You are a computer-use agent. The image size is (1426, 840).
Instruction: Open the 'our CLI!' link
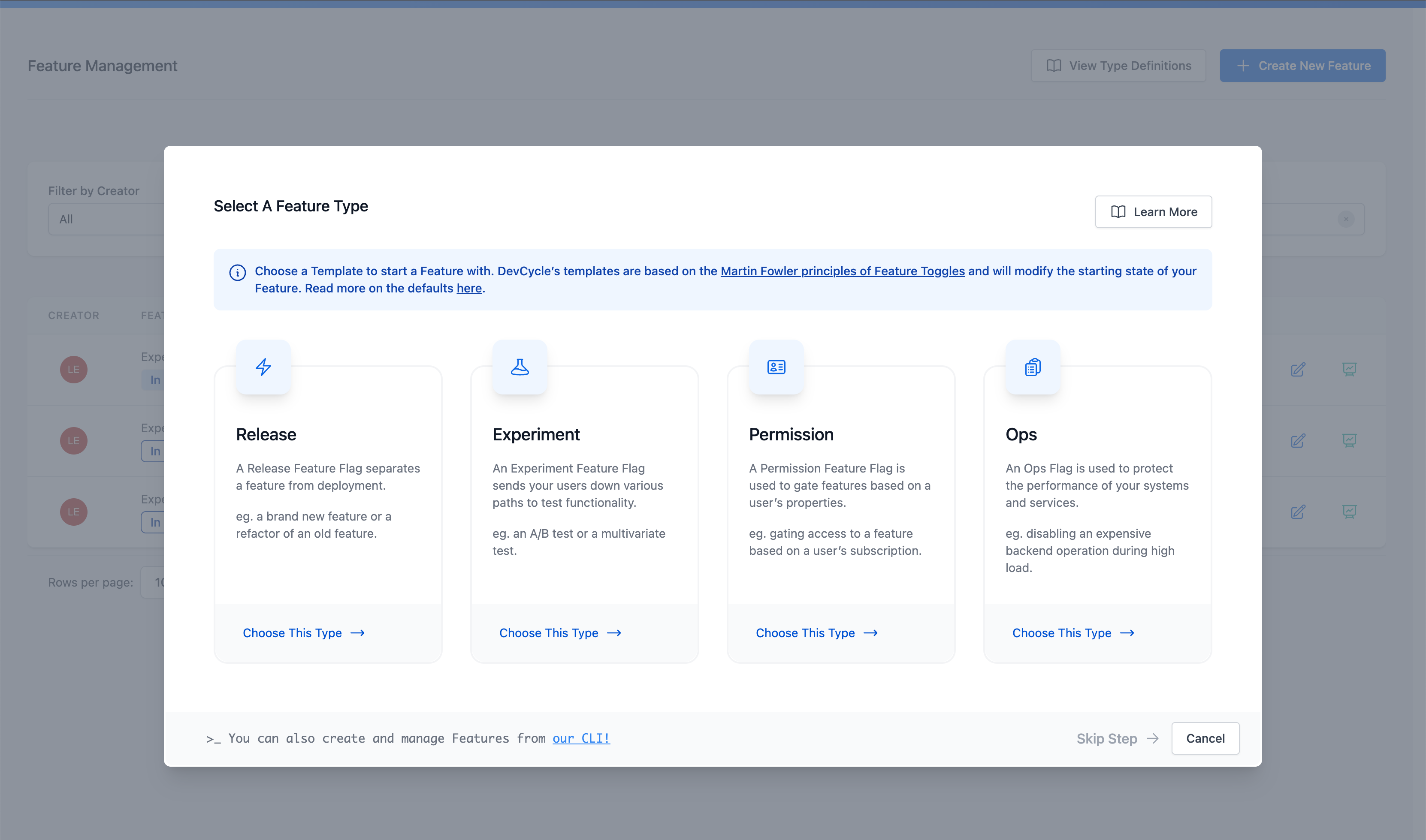click(581, 738)
